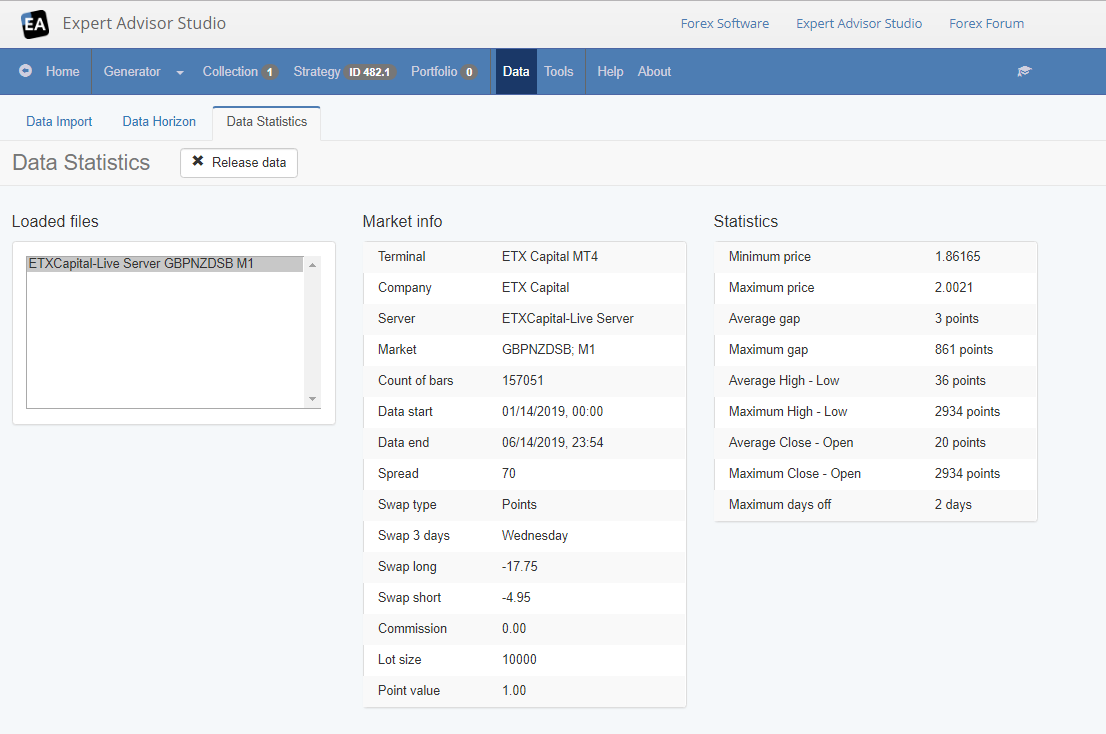Click the Expert Advisor Studio title text
This screenshot has width=1106, height=734.
pos(144,23)
